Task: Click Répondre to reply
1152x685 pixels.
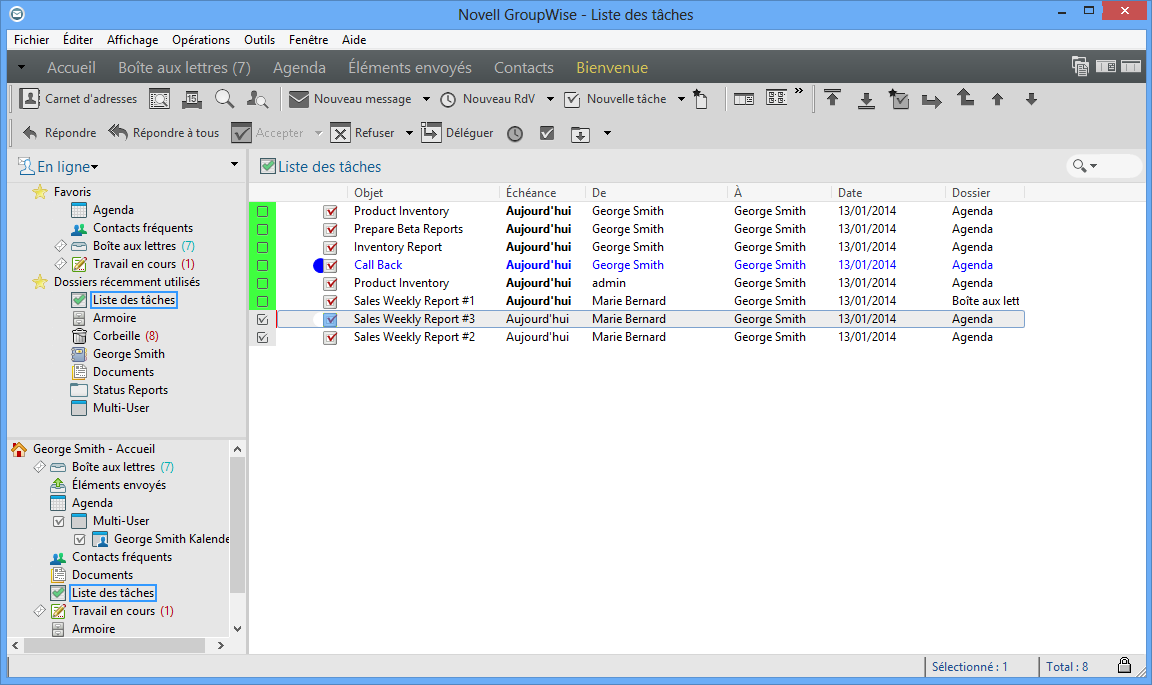Action: click(60, 133)
